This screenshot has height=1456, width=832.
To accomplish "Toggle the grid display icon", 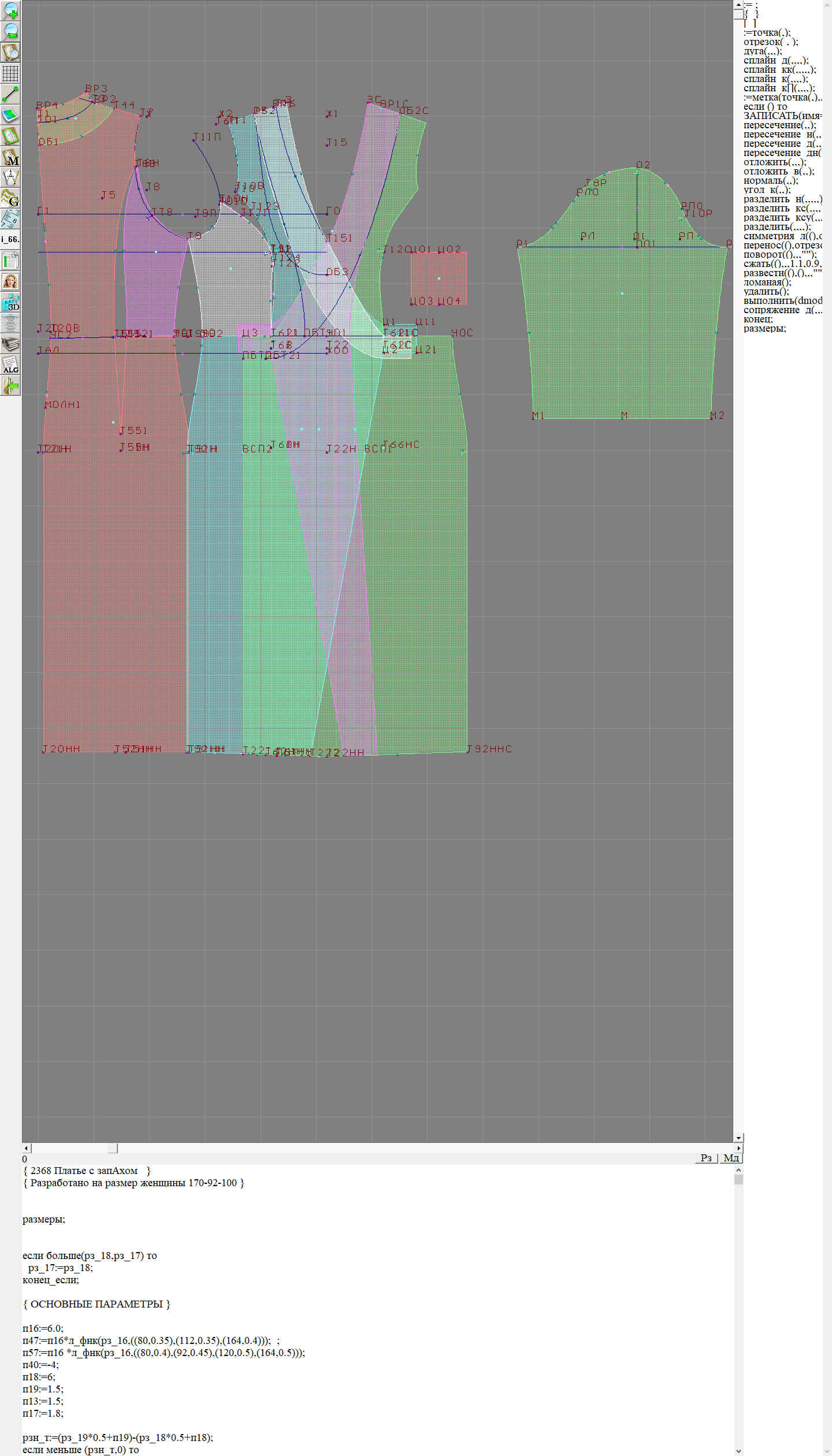I will [10, 73].
